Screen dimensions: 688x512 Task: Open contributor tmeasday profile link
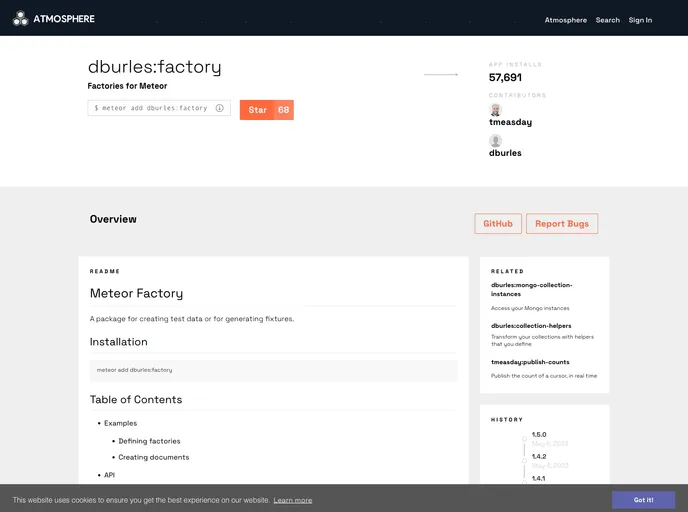pyautogui.click(x=510, y=122)
